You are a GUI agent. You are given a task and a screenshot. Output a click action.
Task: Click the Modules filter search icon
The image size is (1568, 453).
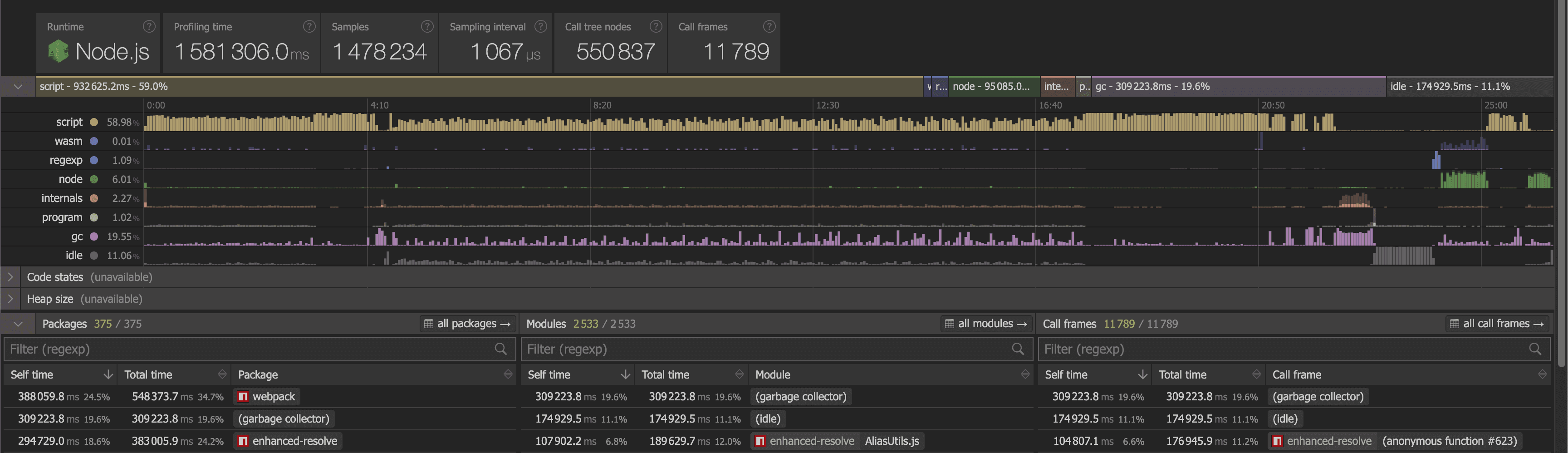1018,349
